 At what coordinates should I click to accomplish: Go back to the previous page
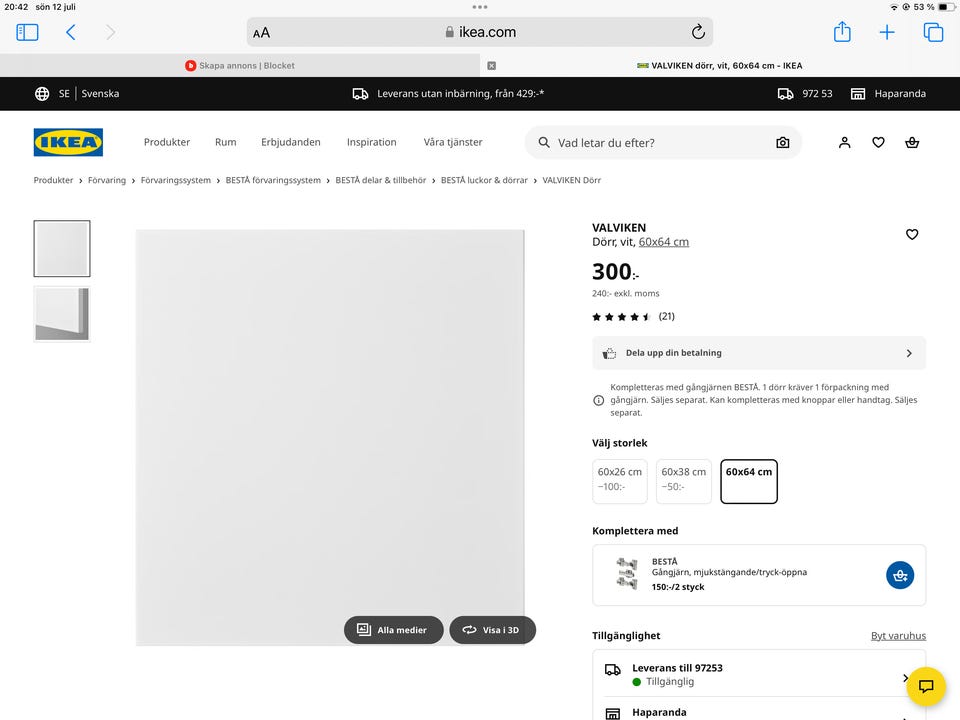71,32
